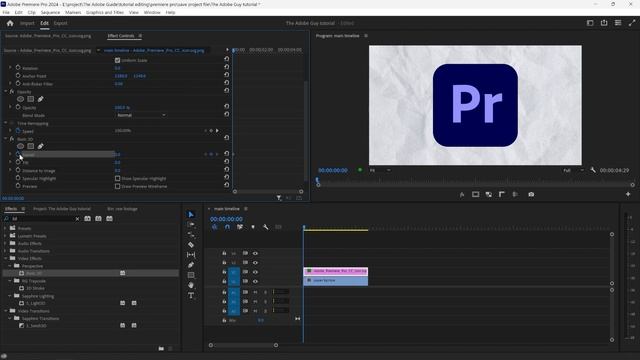Expand the Presets folder

[5, 228]
